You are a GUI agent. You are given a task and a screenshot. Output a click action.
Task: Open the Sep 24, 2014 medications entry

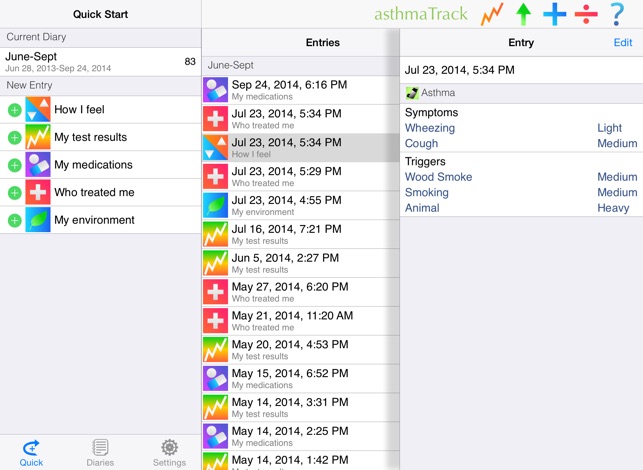point(300,90)
